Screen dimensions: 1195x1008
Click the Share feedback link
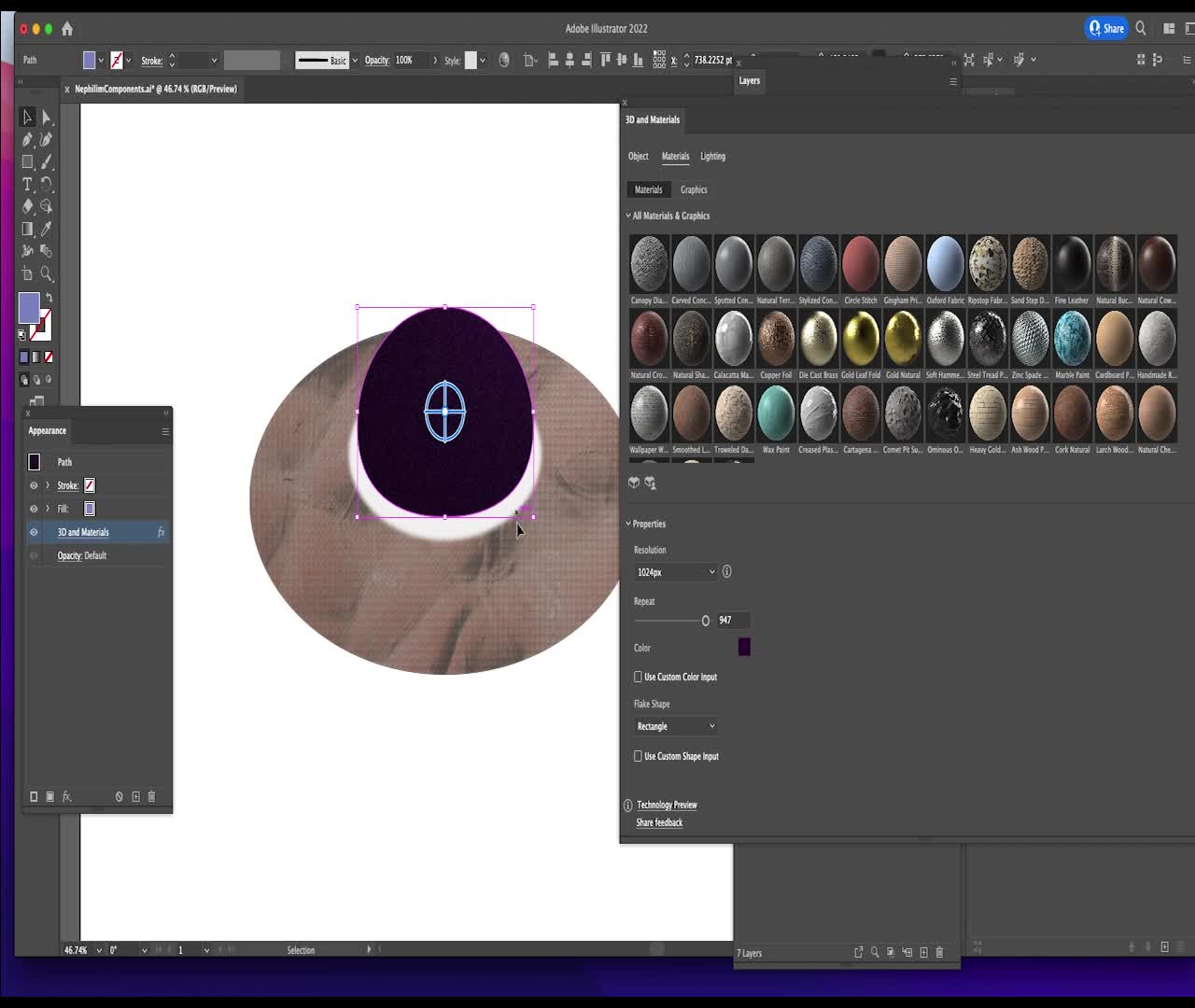pyautogui.click(x=659, y=822)
